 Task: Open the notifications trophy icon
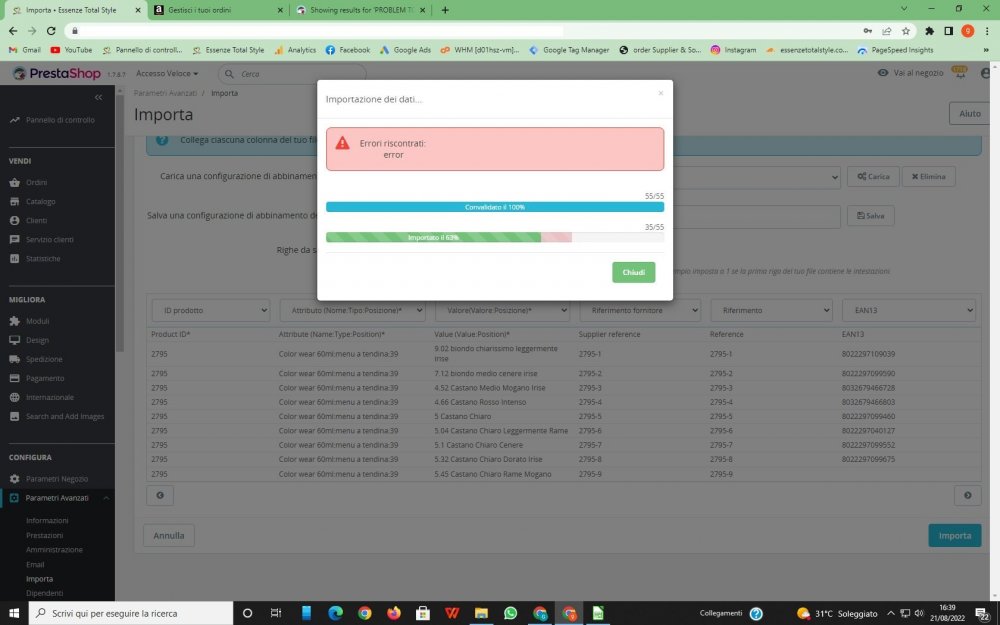pos(959,73)
